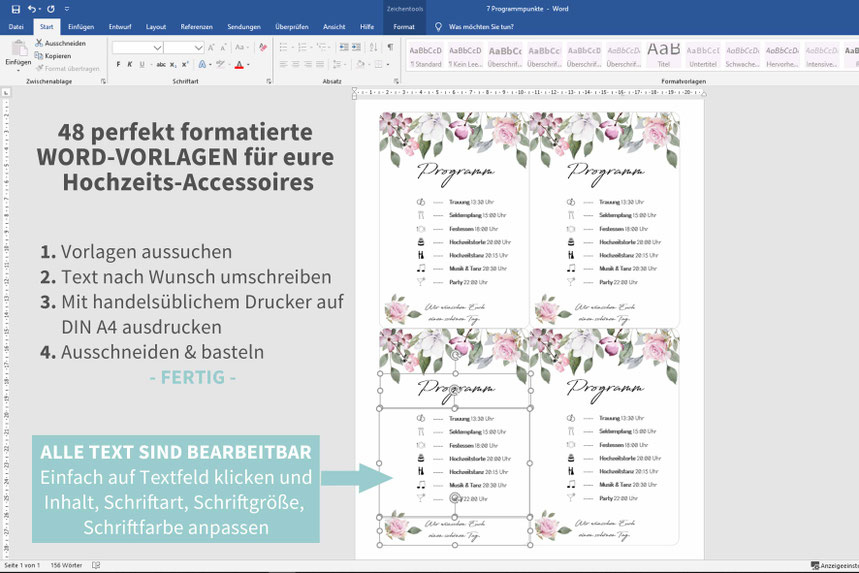This screenshot has height=573, width=859.
Task: Switch to the Einfügen ribbon tab
Action: (x=81, y=27)
